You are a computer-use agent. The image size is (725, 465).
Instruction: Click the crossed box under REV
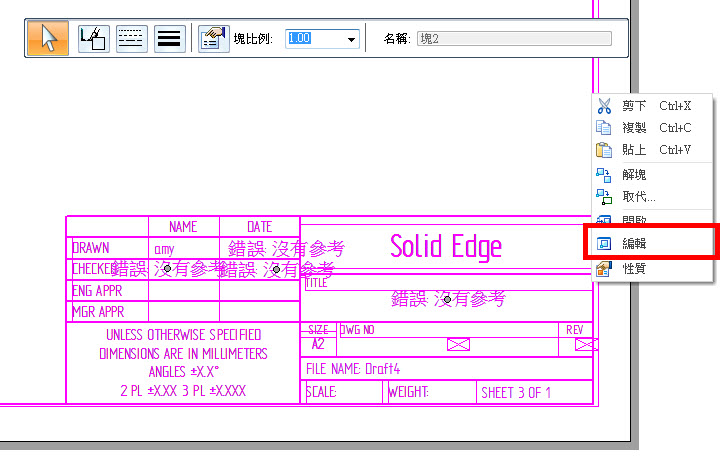(x=586, y=344)
